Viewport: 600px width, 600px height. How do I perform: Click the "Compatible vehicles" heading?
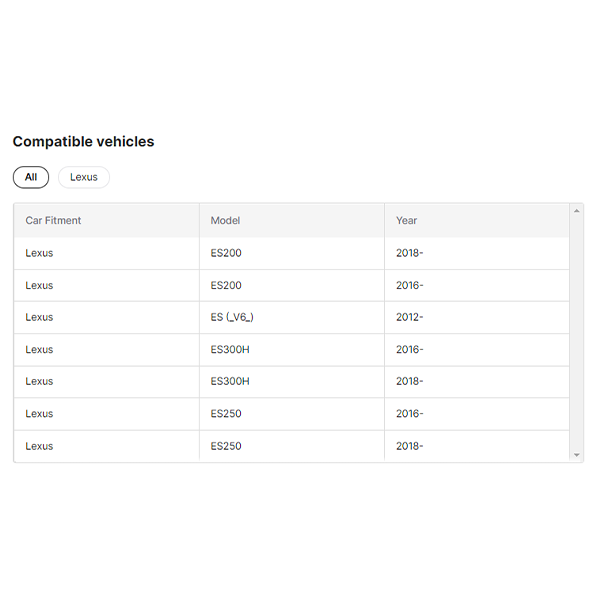[x=83, y=142]
